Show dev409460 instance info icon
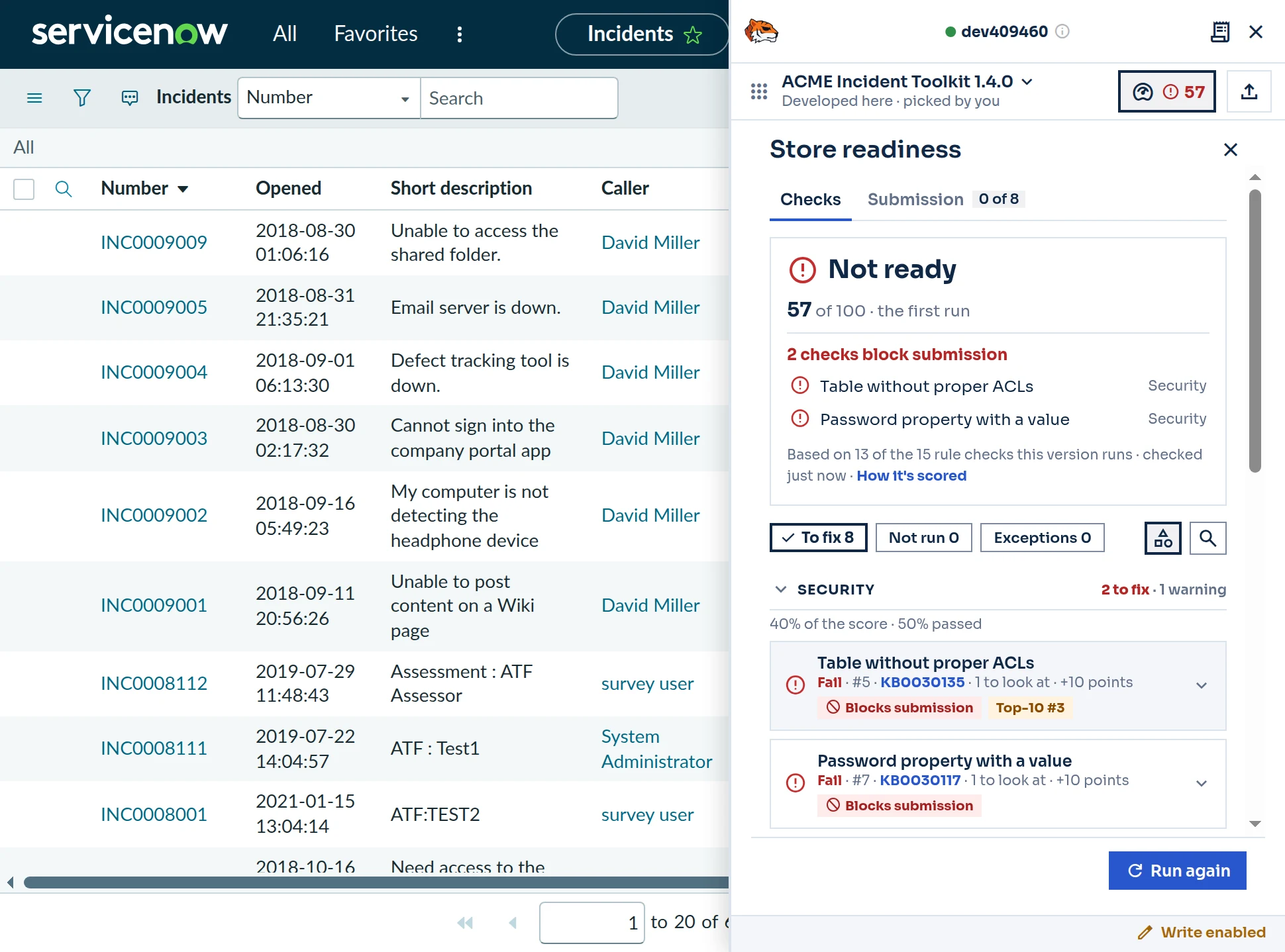The height and width of the screenshot is (952, 1285). click(1062, 31)
